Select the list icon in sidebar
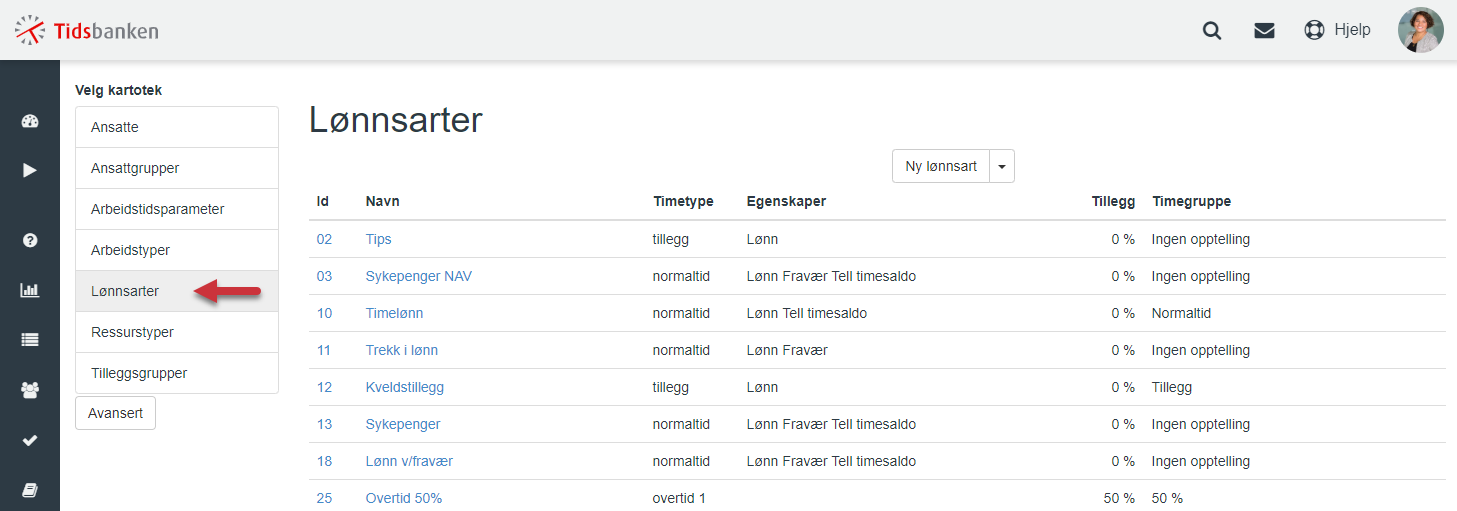Image resolution: width=1457 pixels, height=511 pixels. pos(29,340)
